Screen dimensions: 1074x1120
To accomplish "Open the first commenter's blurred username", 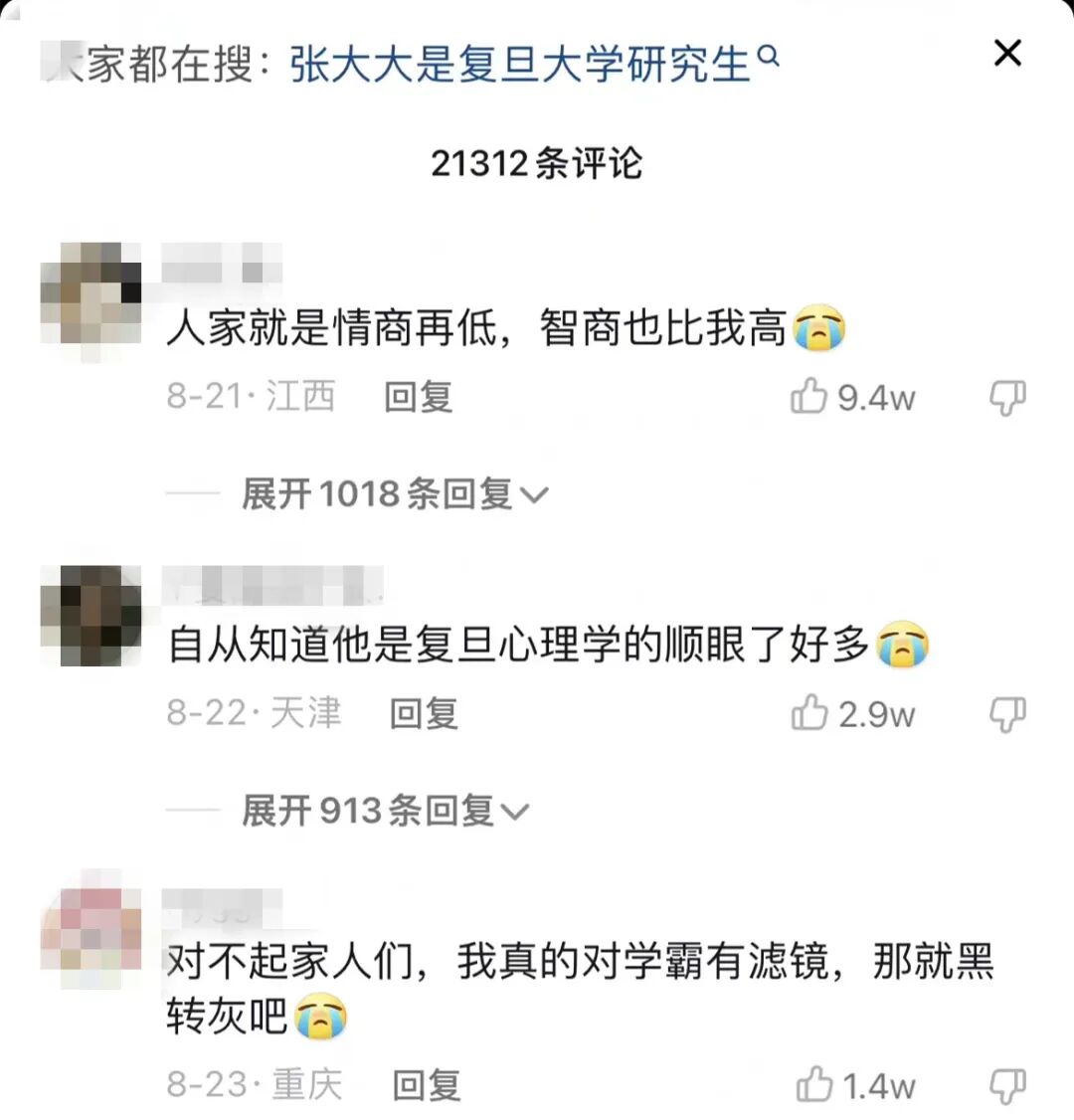I will coord(222,264).
